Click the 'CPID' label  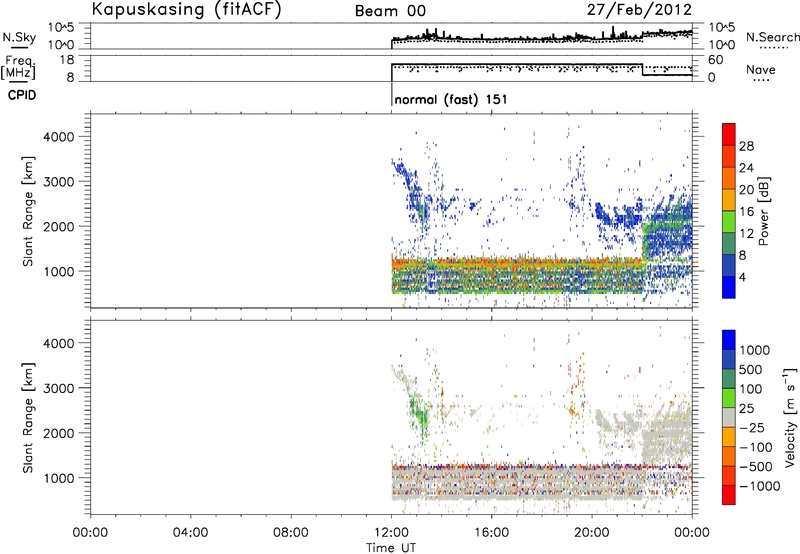tap(22, 95)
